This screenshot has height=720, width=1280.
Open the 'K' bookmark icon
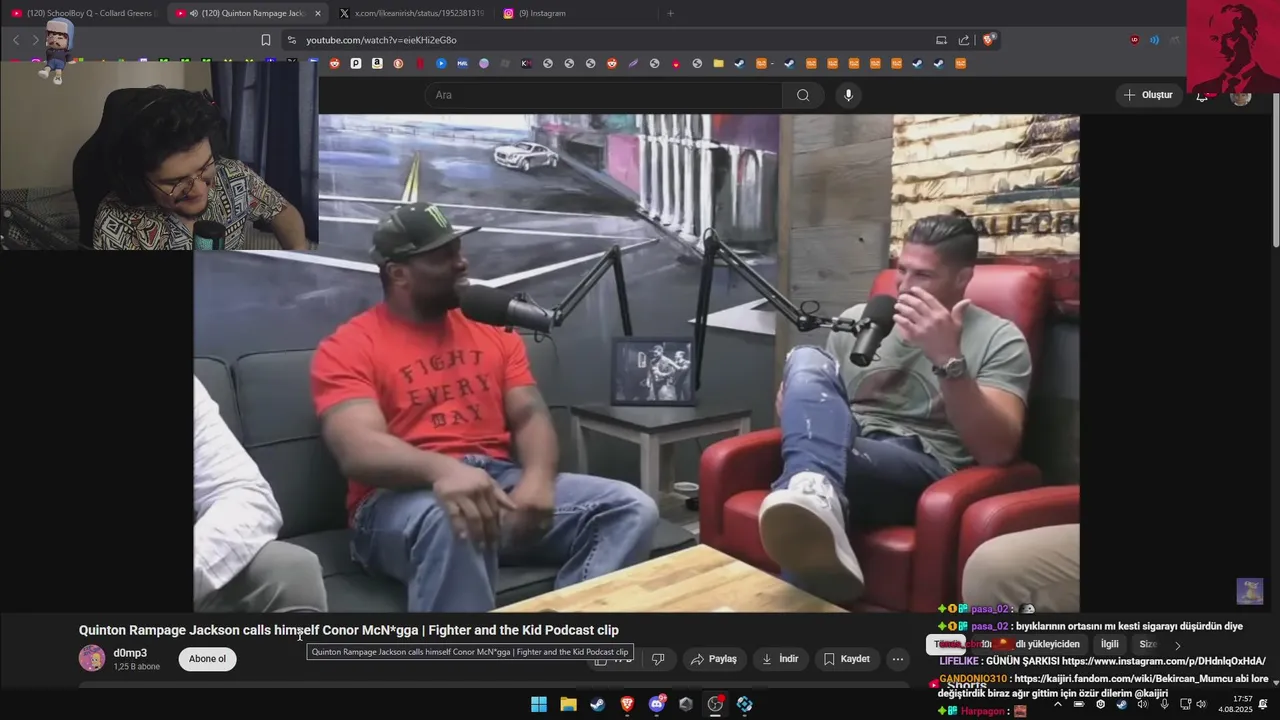pos(526,63)
